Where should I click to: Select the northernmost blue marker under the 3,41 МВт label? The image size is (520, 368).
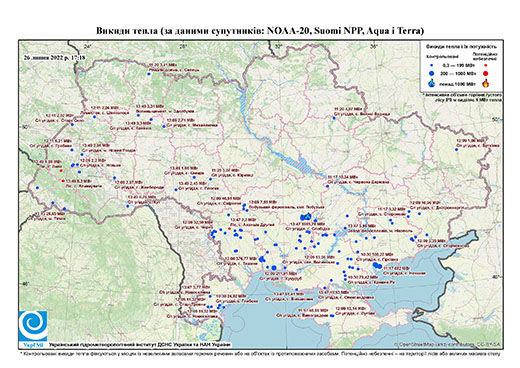[149, 74]
